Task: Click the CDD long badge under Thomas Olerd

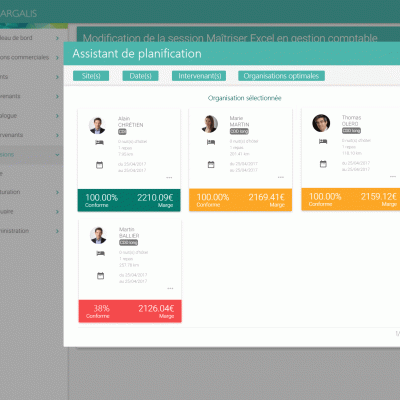Action: pyautogui.click(x=351, y=131)
